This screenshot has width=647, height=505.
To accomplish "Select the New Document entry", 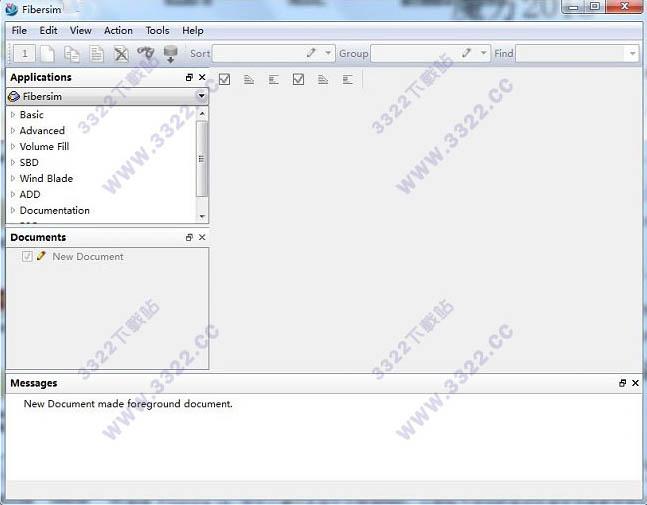I will click(x=87, y=256).
